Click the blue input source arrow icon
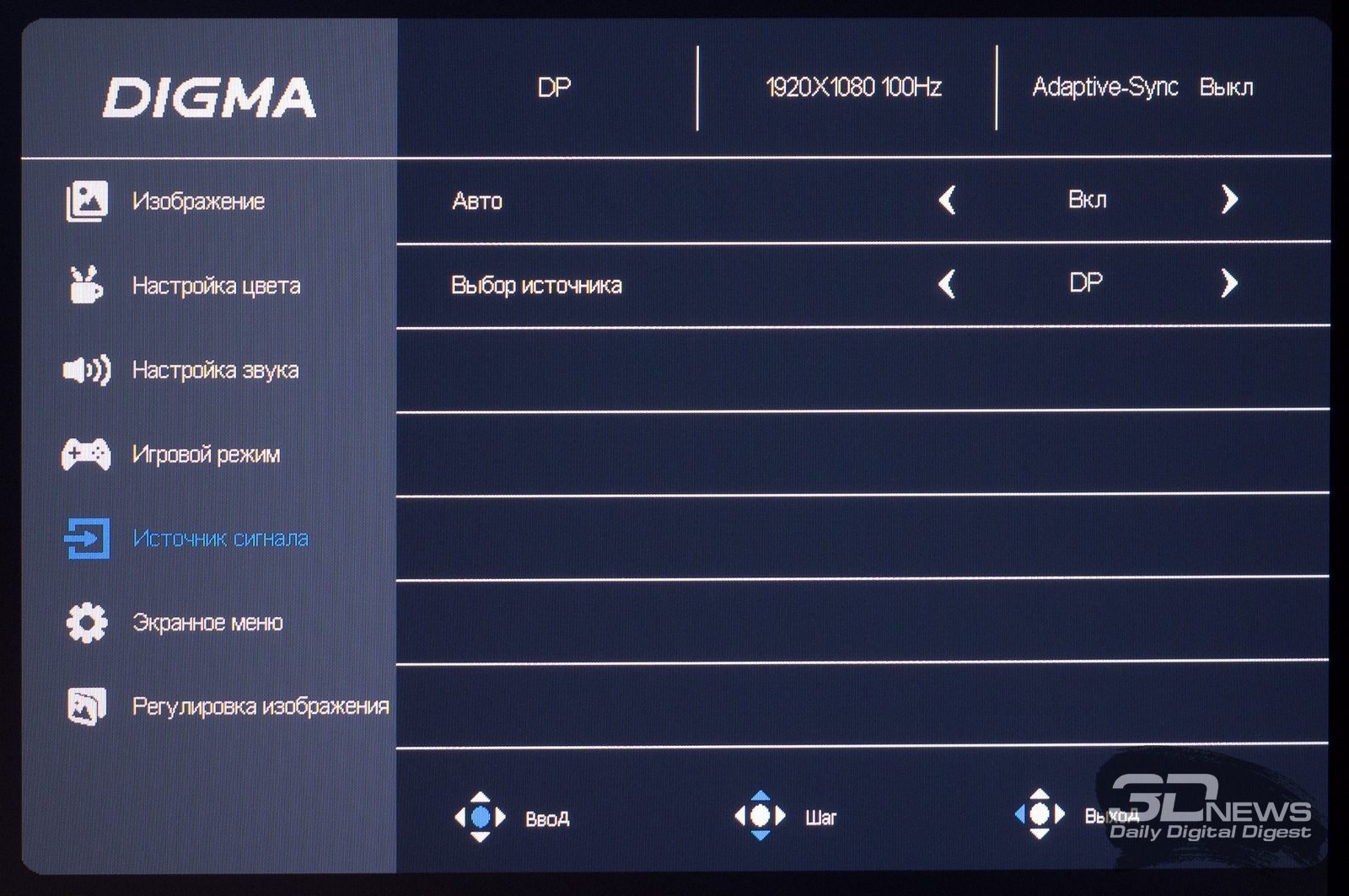 [x=87, y=538]
